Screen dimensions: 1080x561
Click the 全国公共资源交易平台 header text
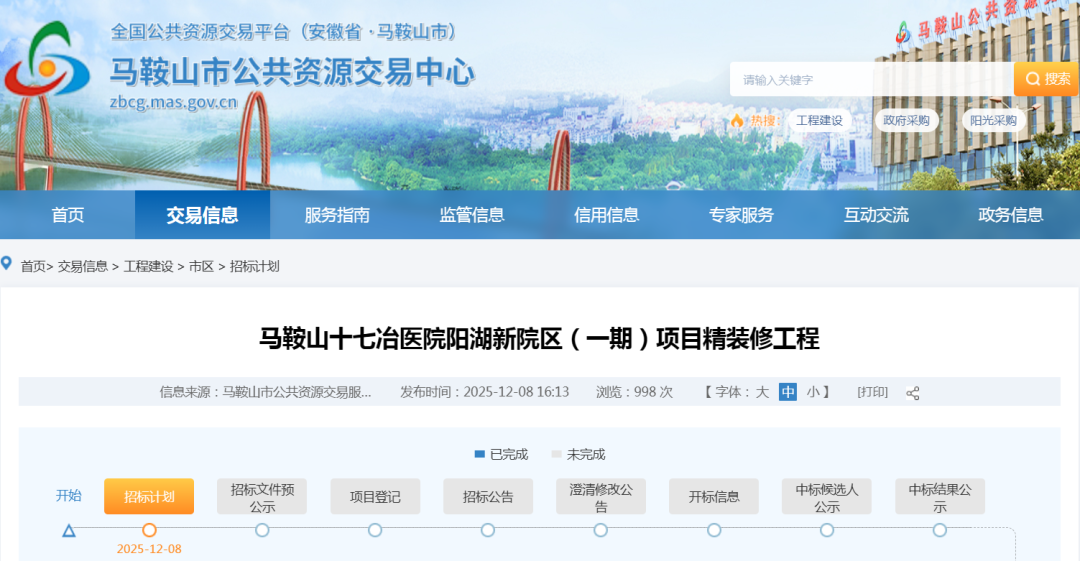283,32
